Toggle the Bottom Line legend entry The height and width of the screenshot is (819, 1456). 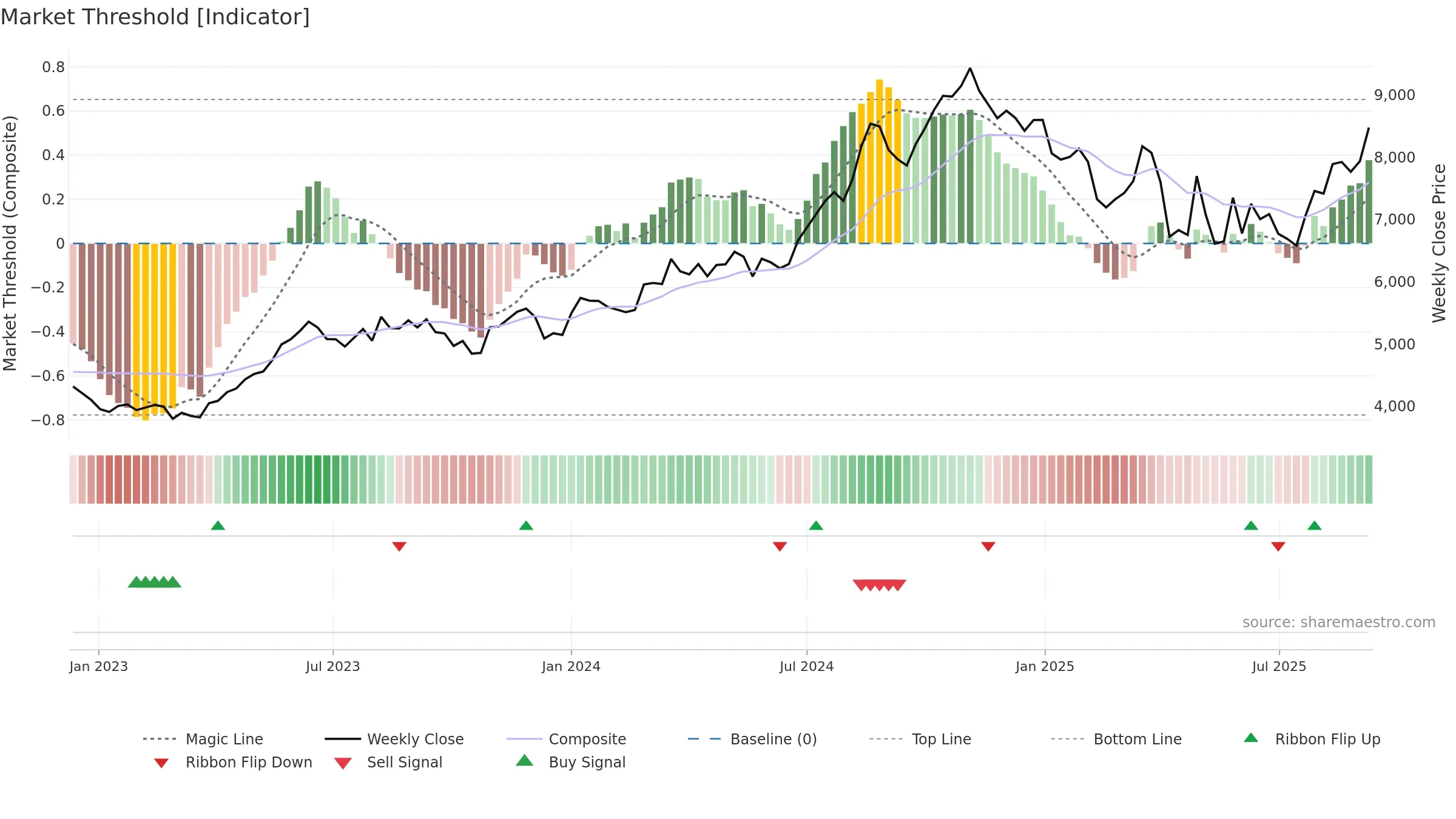click(x=1116, y=739)
